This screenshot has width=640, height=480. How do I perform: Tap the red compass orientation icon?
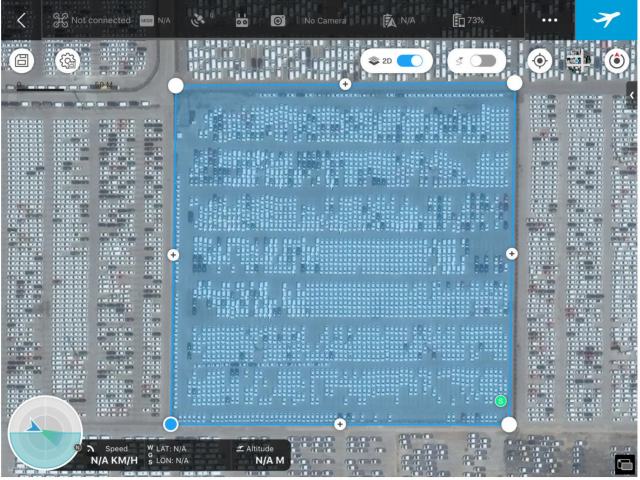(617, 61)
